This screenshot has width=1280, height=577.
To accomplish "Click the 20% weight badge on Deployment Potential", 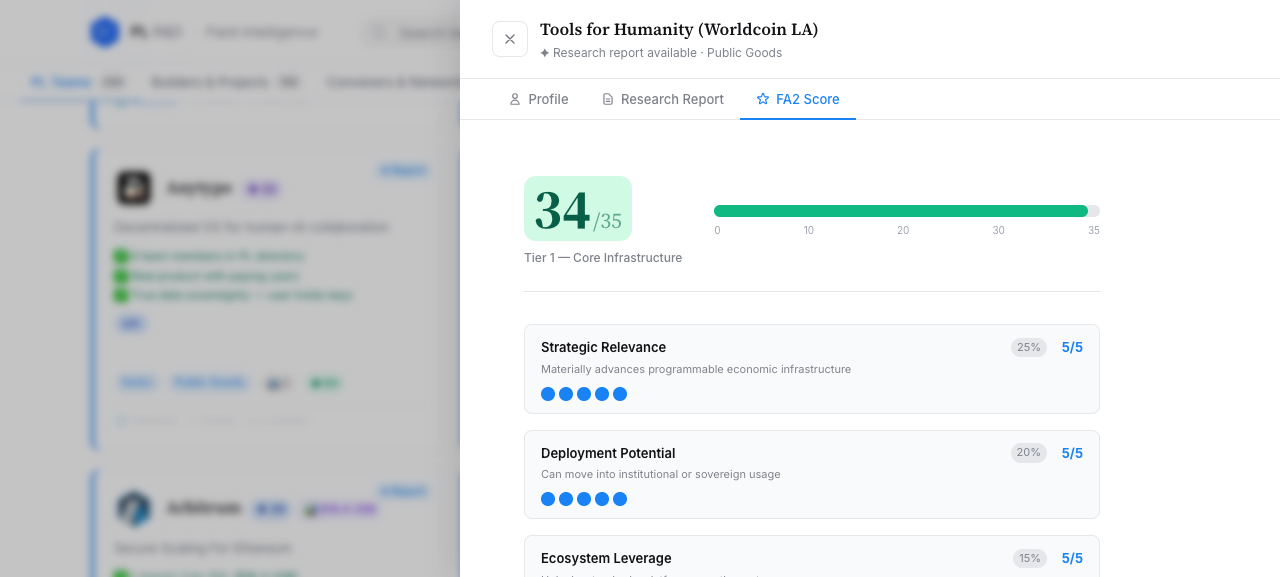I will point(1029,453).
